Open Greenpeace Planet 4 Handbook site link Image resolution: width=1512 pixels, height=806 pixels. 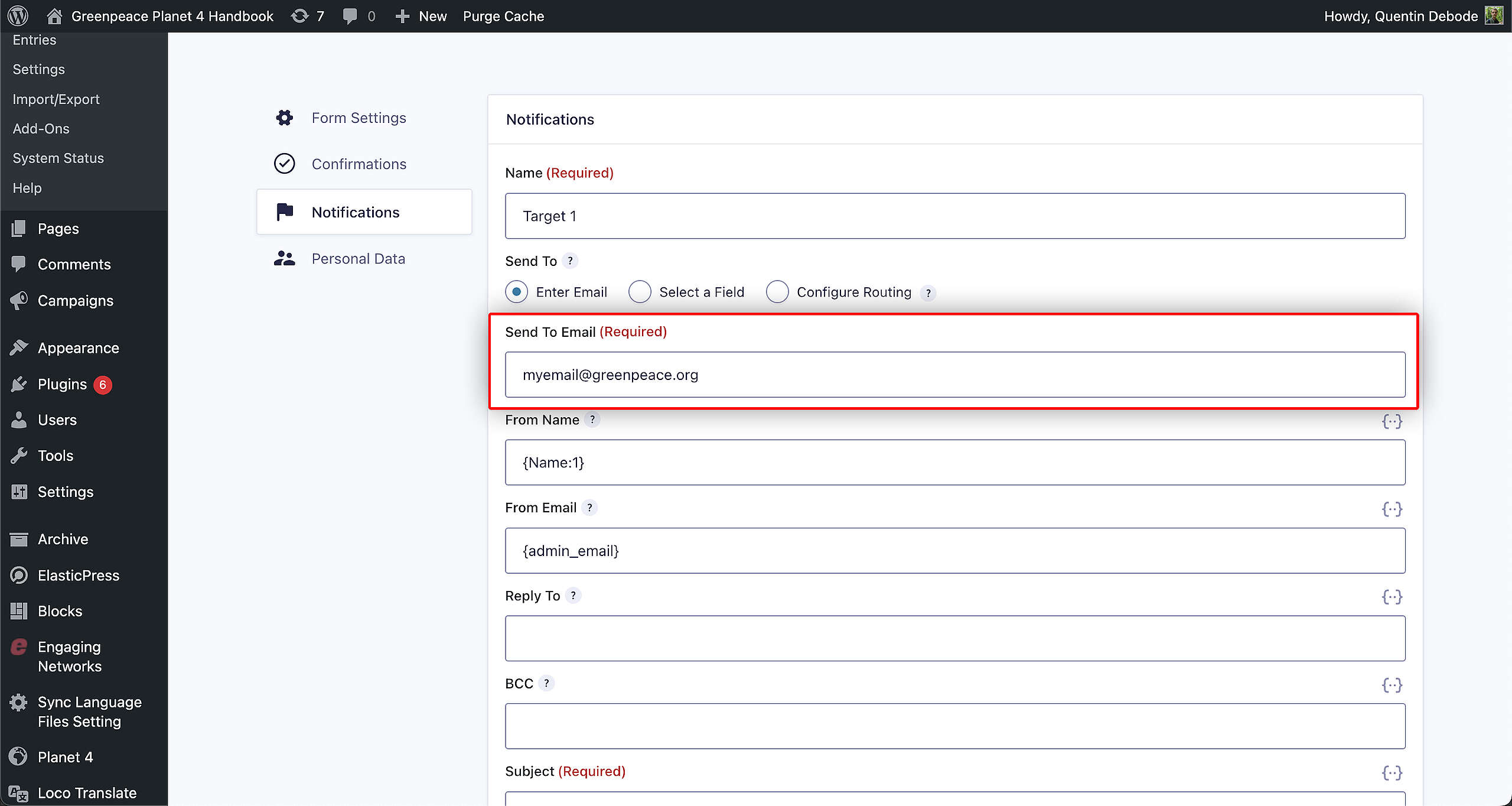(172, 16)
